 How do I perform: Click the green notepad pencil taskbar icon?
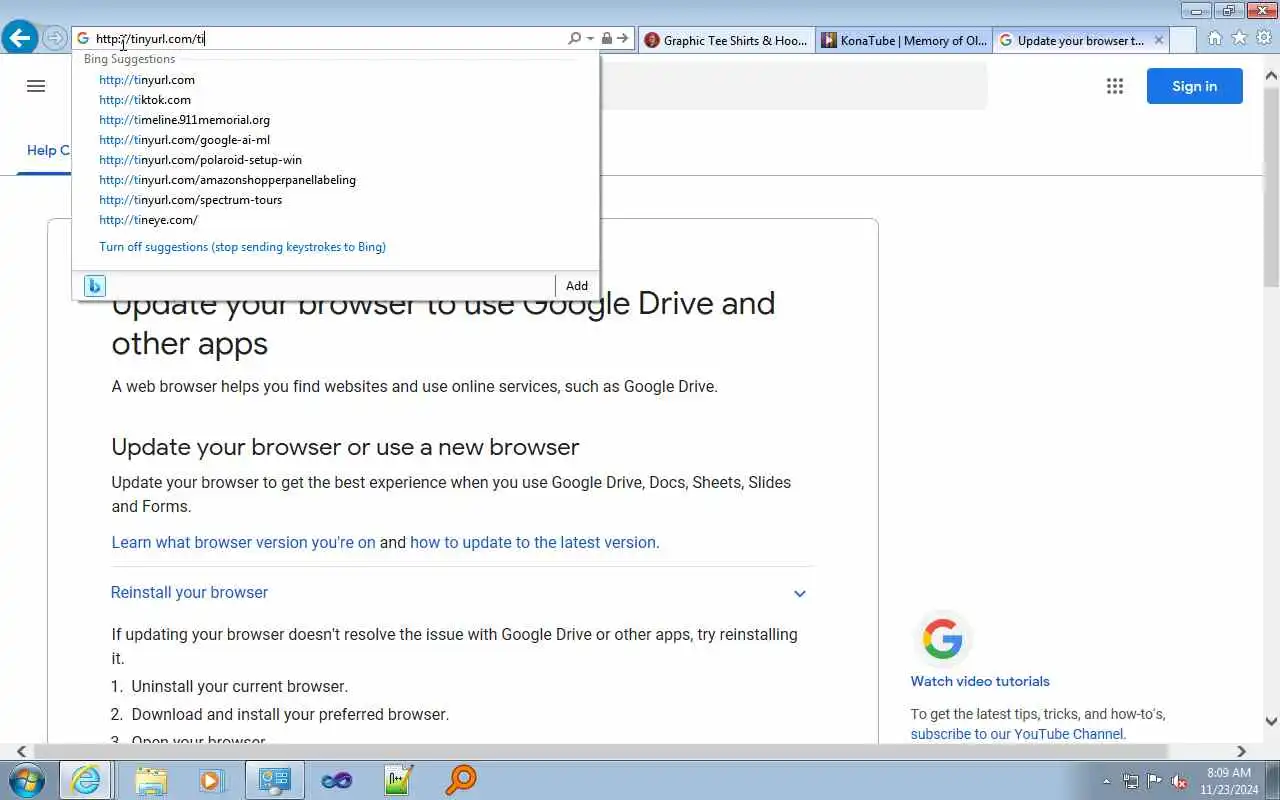(x=399, y=780)
